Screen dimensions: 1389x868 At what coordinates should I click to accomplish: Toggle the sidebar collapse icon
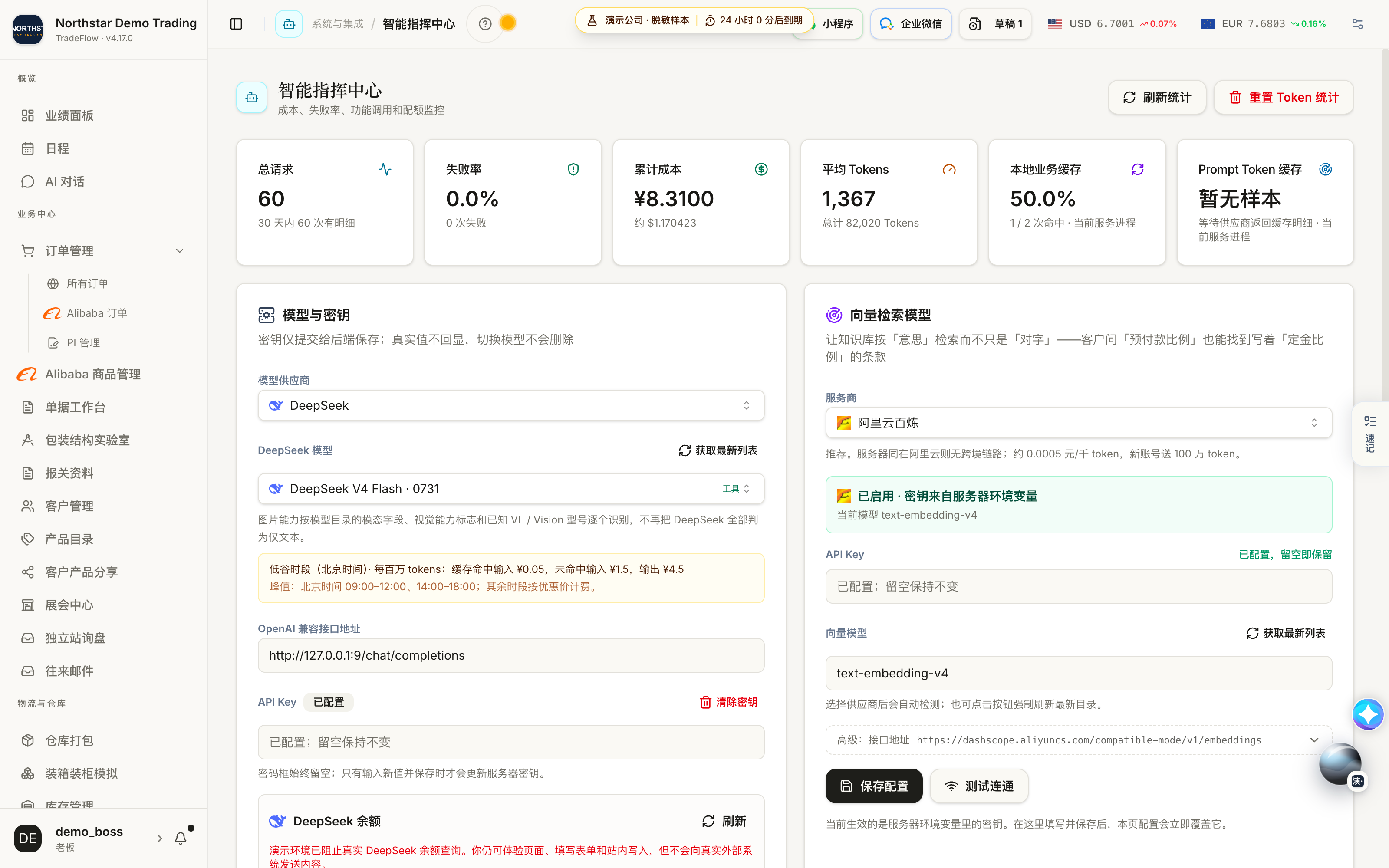pos(236,23)
